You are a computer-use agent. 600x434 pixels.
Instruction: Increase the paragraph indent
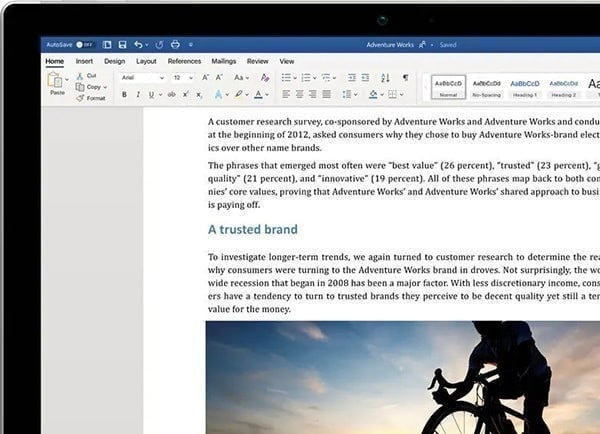coord(365,78)
